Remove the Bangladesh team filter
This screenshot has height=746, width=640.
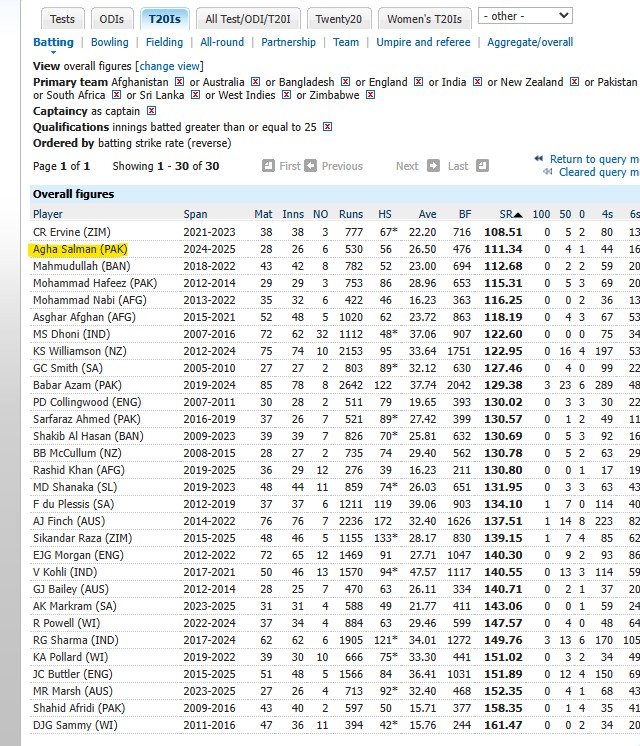click(345, 82)
